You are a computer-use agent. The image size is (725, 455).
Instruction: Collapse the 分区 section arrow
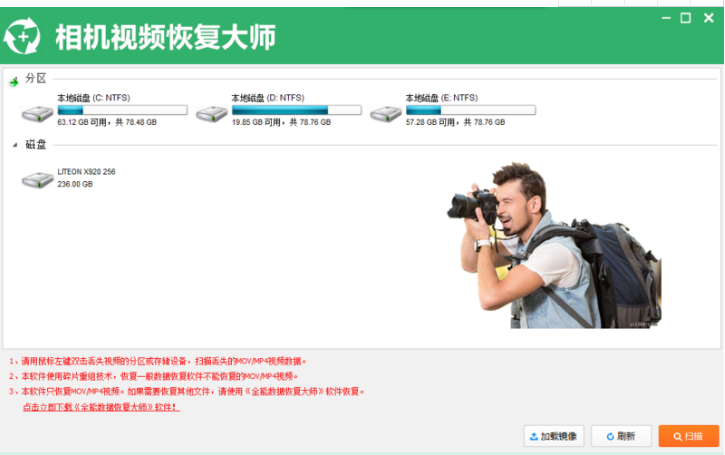[14, 80]
